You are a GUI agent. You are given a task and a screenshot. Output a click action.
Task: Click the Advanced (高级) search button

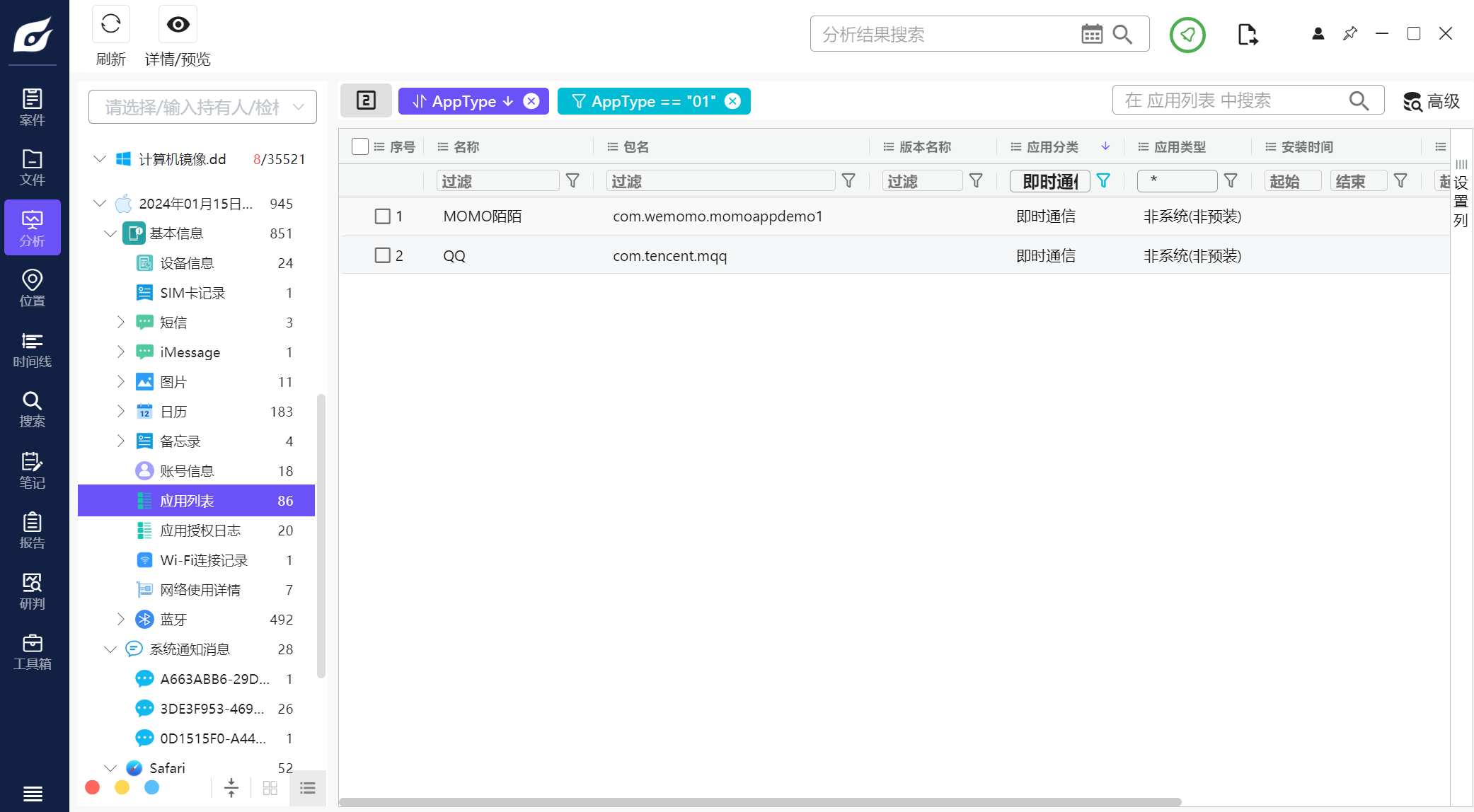(1432, 101)
